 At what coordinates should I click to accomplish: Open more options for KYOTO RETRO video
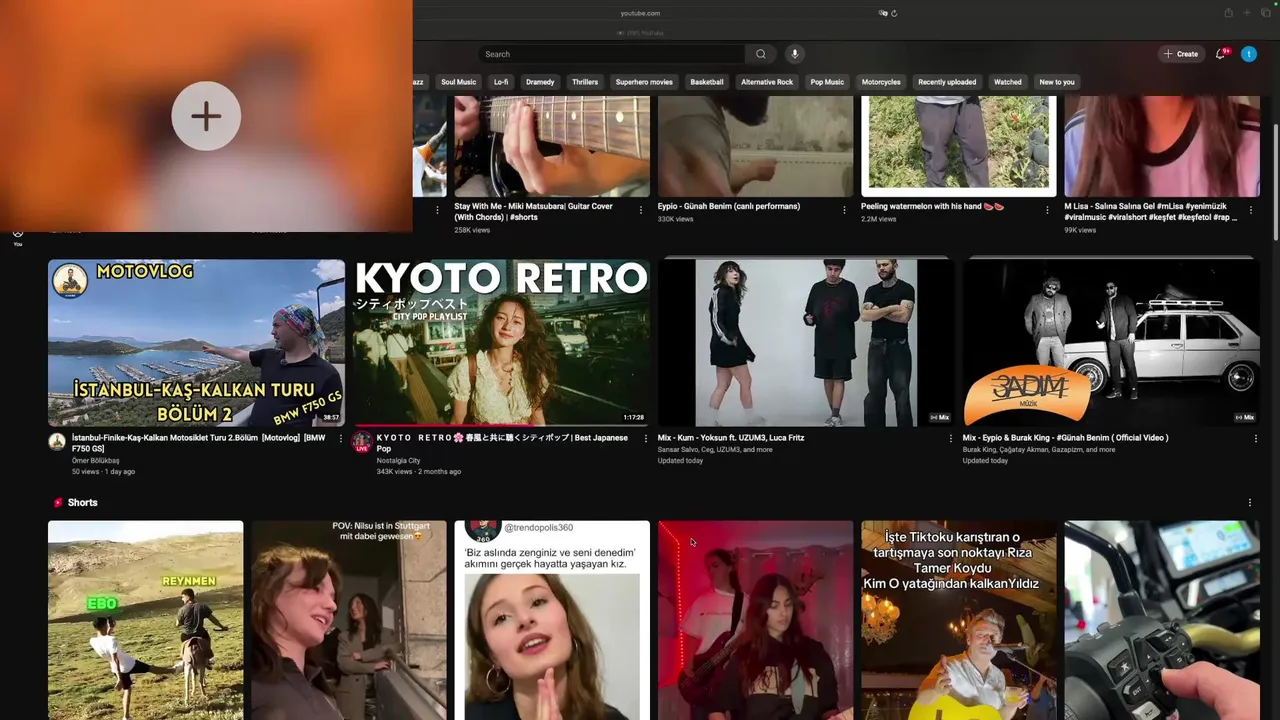645,438
